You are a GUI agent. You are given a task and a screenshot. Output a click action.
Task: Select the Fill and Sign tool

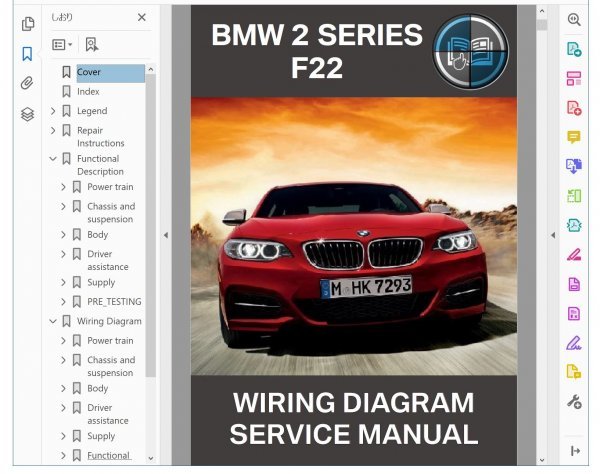(x=574, y=343)
